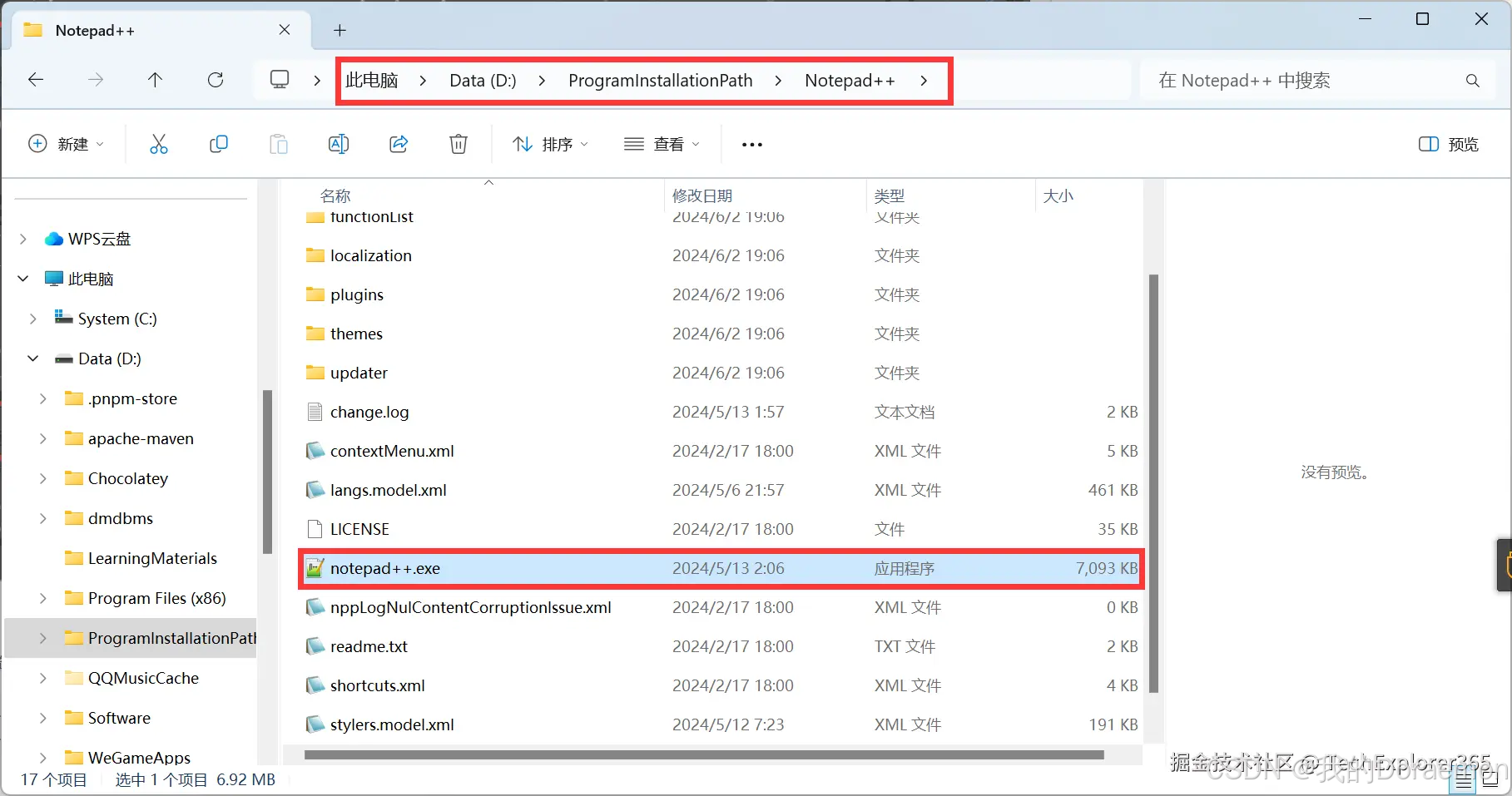This screenshot has width=1512, height=796.
Task: Select dmdbms folder in the sidebar
Action: coord(121,518)
